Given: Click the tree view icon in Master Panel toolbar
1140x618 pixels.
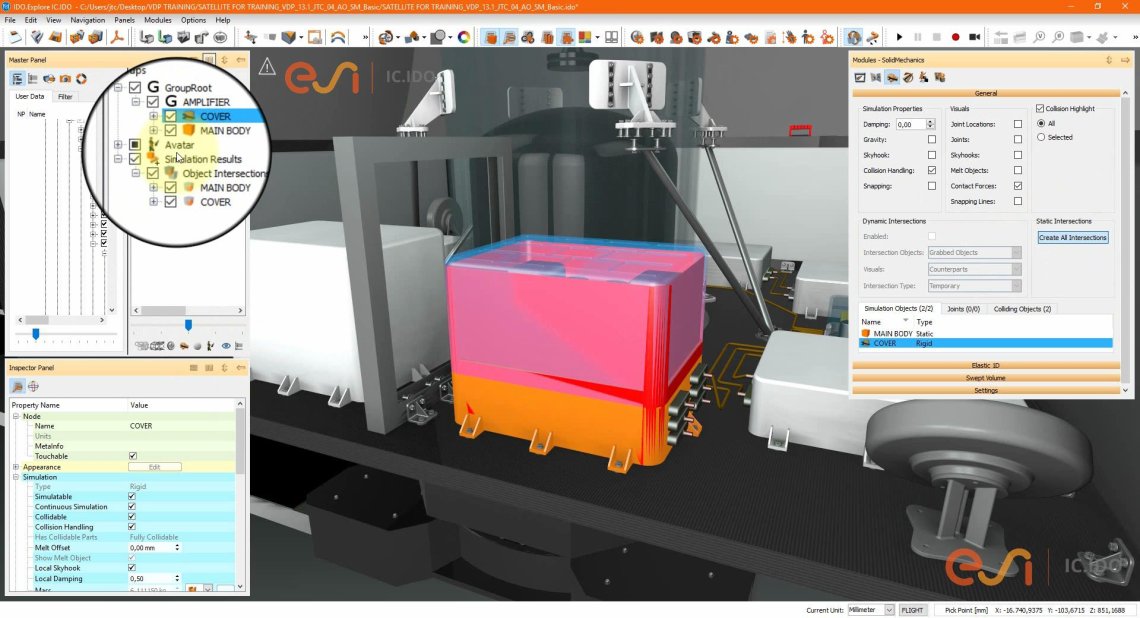Looking at the screenshot, I should (x=17, y=79).
